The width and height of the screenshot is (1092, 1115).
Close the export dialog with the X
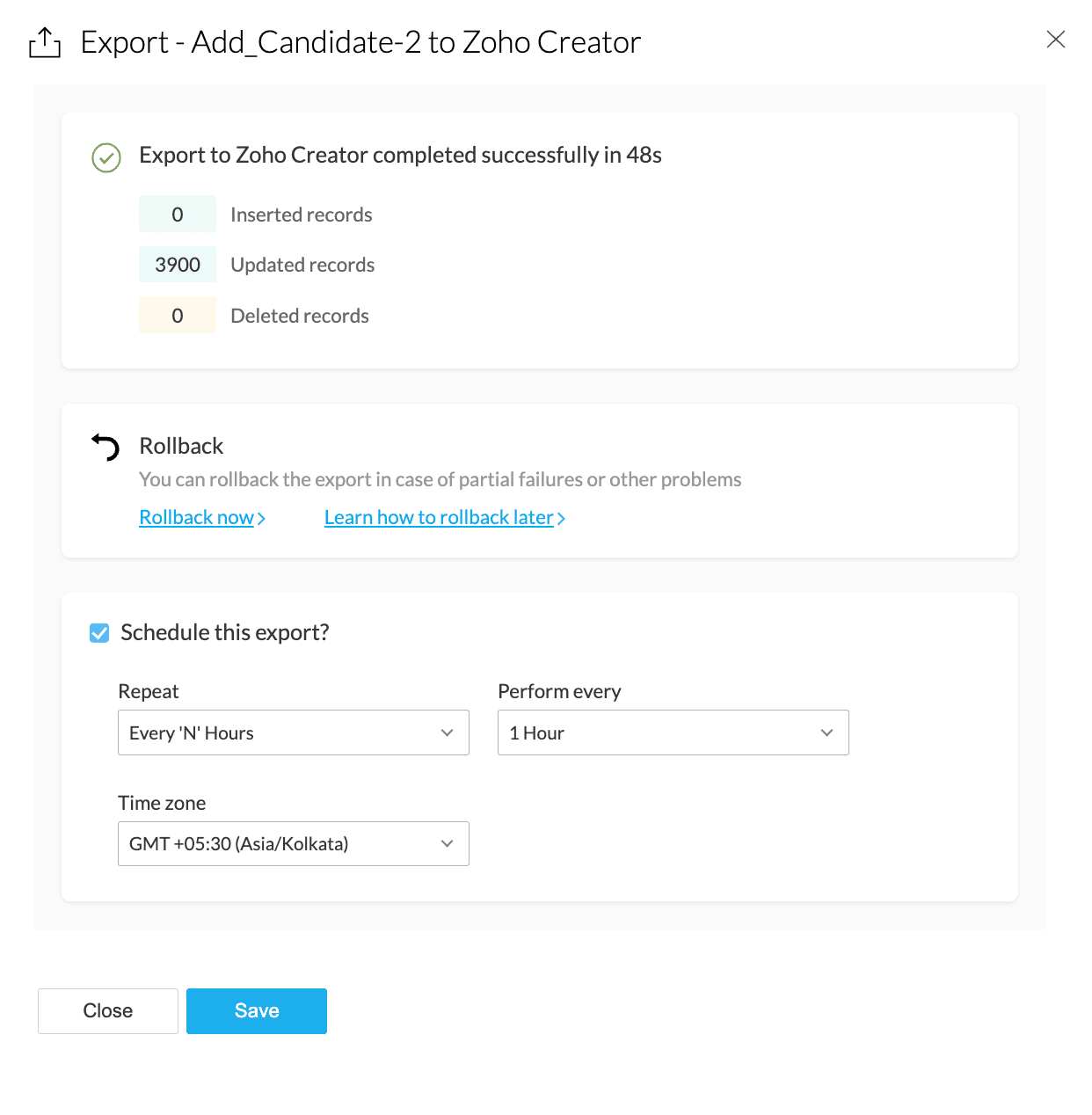[1055, 40]
